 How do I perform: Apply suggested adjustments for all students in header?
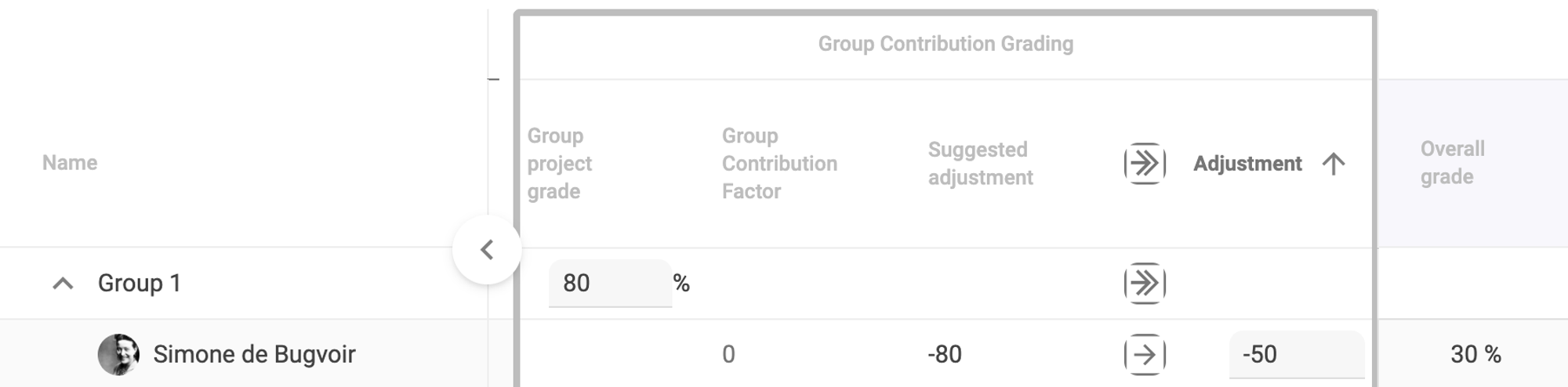1144,164
